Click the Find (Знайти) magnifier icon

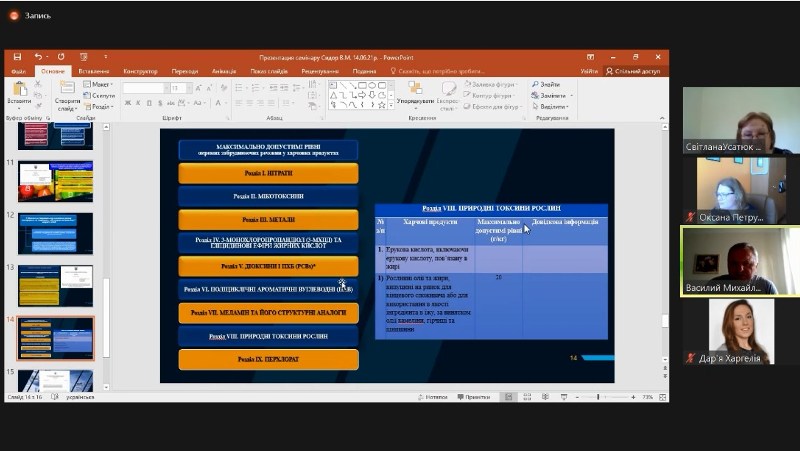click(536, 85)
